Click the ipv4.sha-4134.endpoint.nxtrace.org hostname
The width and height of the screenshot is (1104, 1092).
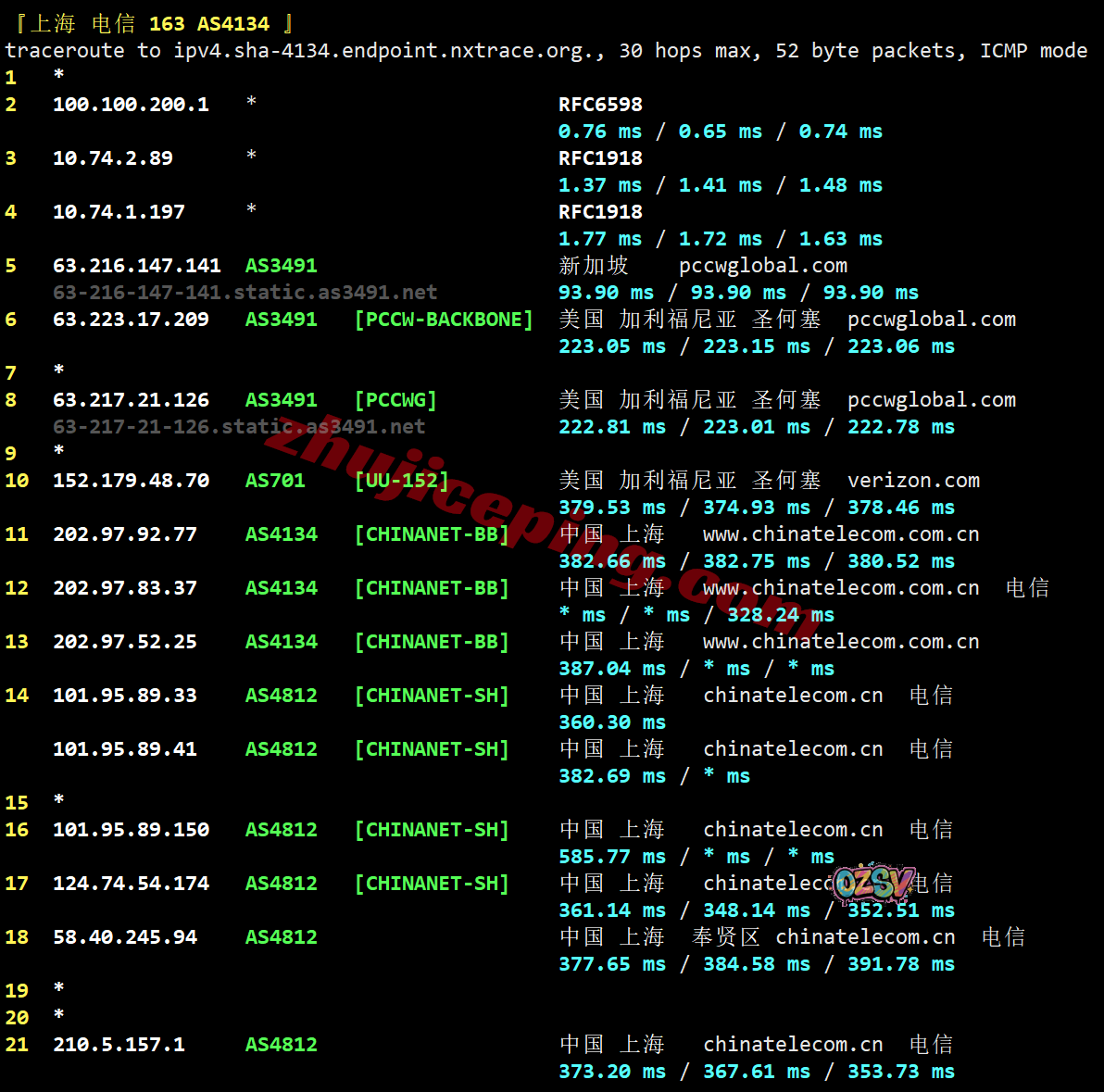388,51
